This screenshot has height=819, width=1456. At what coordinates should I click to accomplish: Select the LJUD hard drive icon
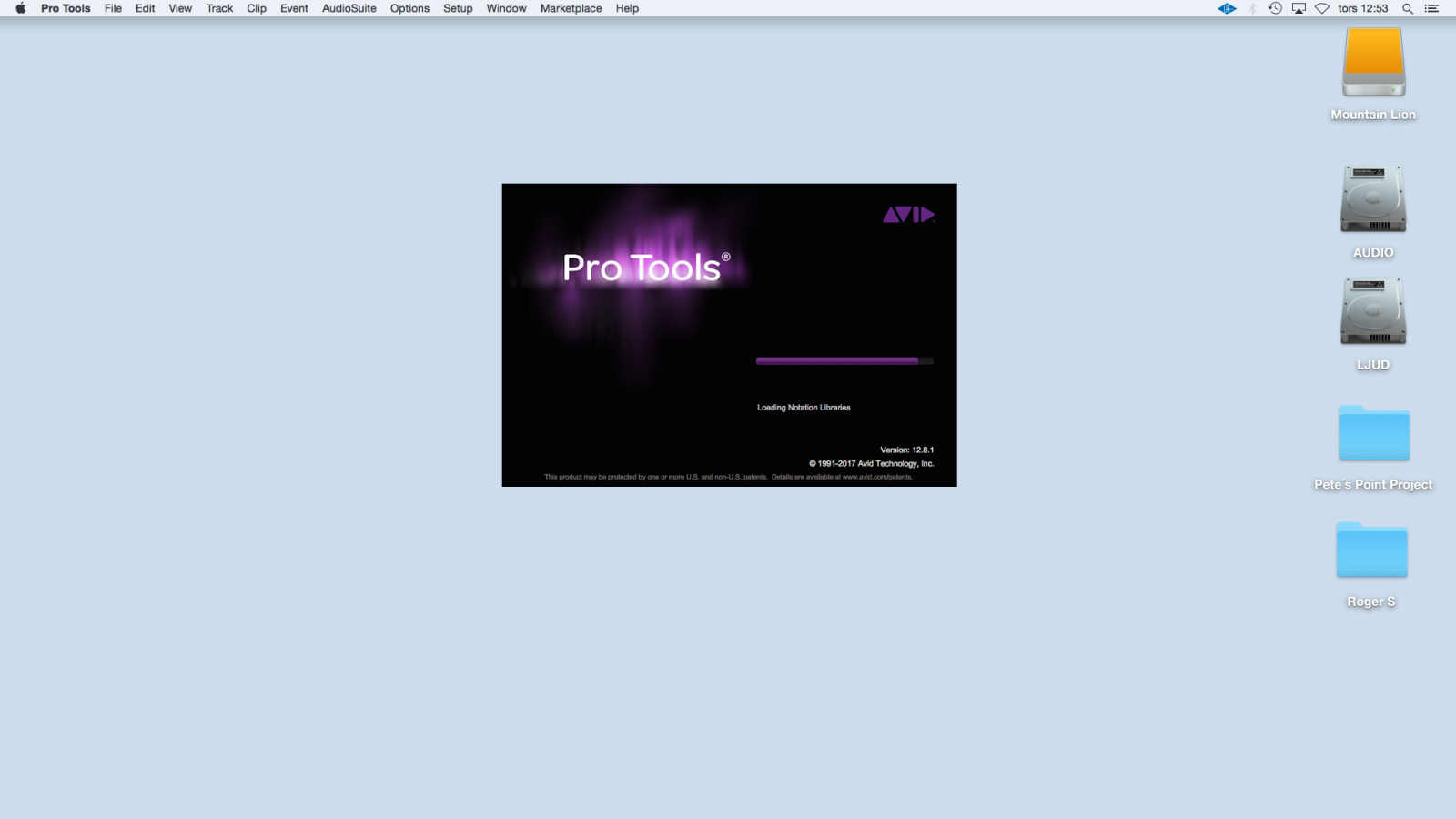tap(1372, 312)
